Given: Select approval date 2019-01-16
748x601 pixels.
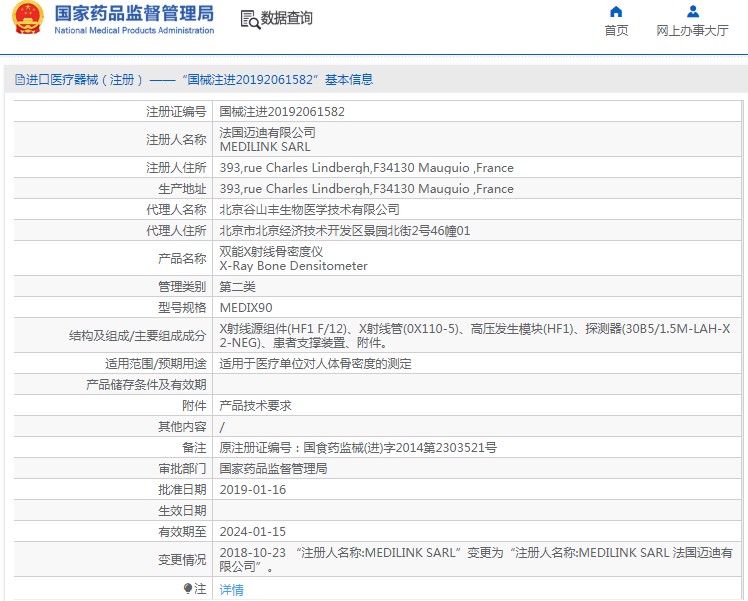Looking at the screenshot, I should pyautogui.click(x=252, y=490).
